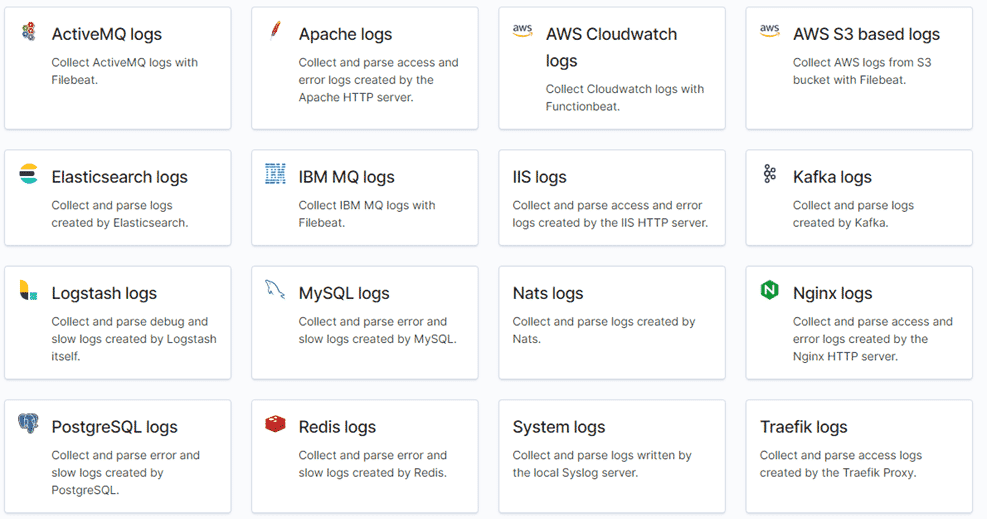Open the Traefik logs title

click(803, 427)
